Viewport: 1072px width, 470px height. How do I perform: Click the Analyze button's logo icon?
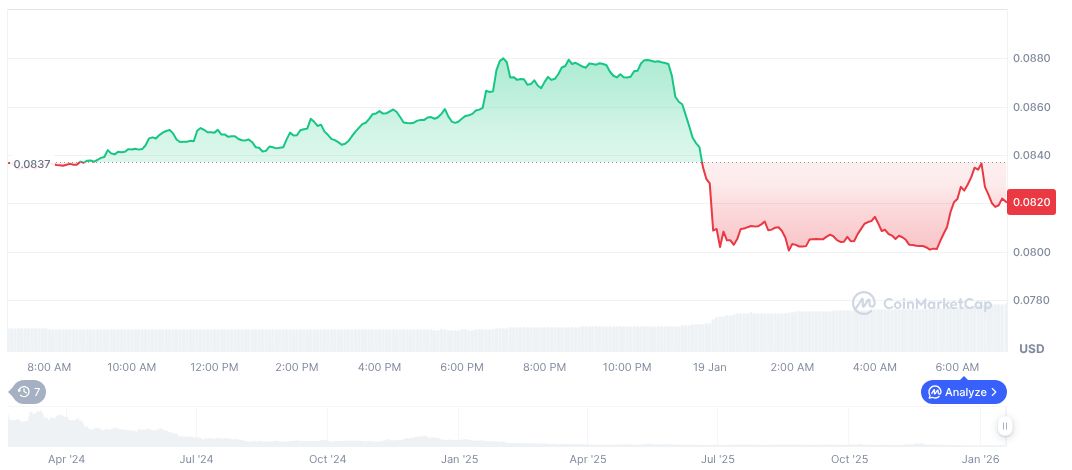[934, 392]
